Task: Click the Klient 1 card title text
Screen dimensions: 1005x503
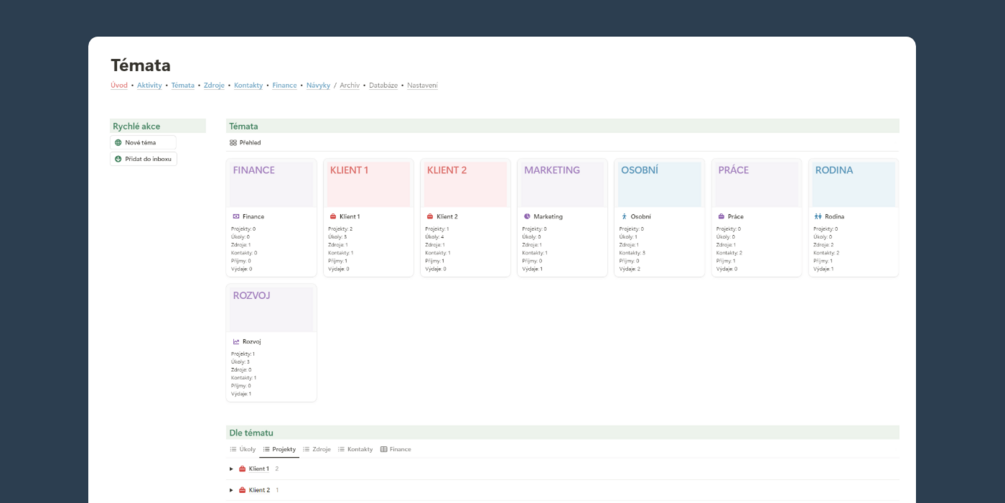Action: click(350, 217)
